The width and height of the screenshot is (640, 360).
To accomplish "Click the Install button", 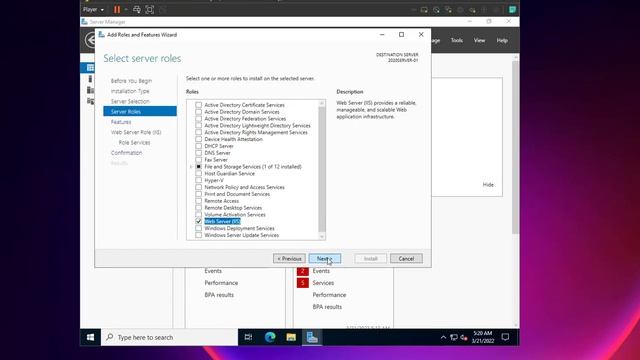I will point(371,258).
